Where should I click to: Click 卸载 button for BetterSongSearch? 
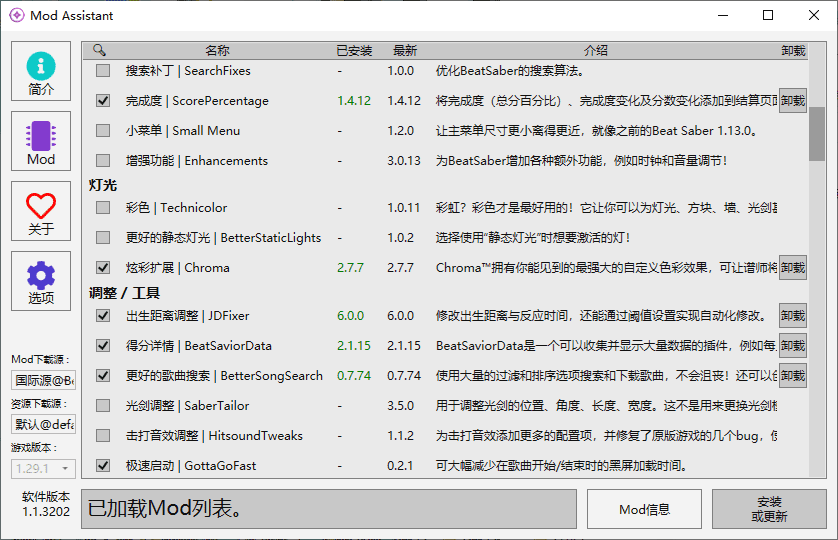pyautogui.click(x=793, y=375)
